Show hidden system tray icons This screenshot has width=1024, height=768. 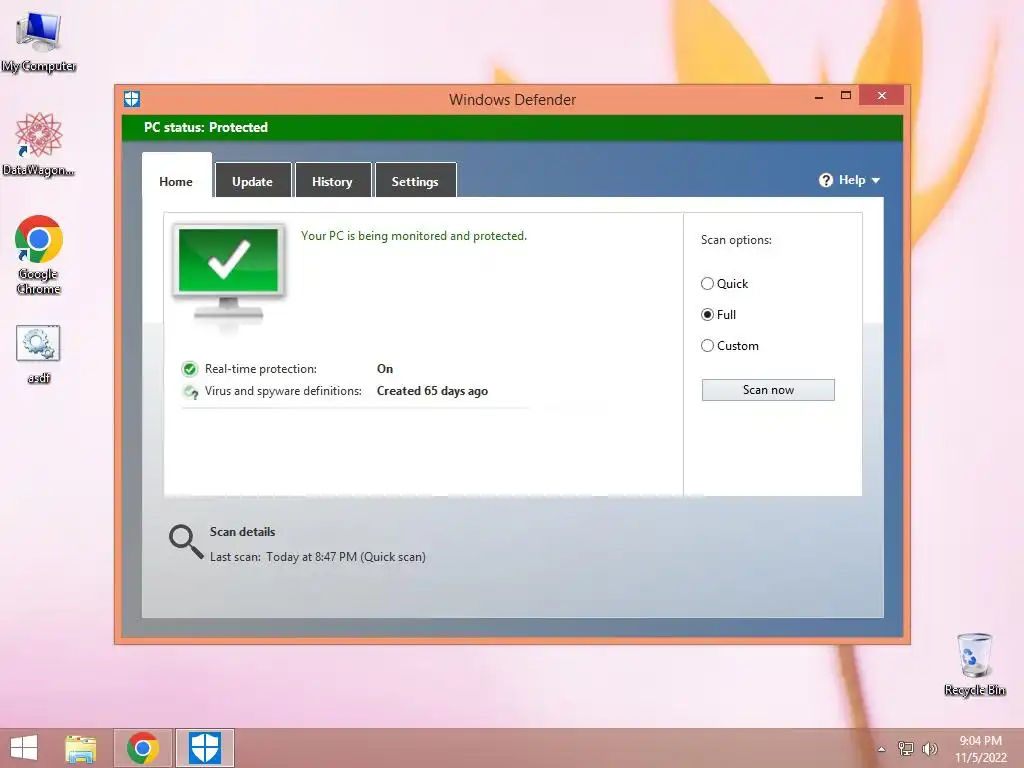[x=882, y=749]
